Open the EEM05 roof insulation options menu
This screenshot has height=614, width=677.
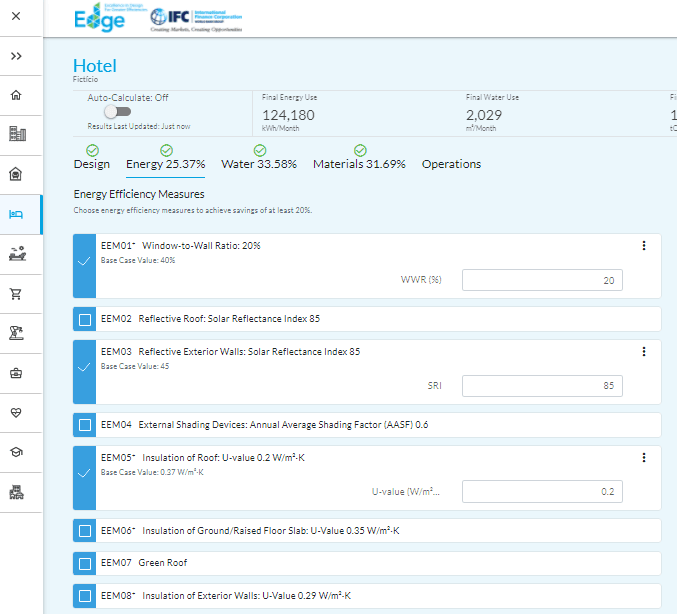pyautogui.click(x=644, y=458)
